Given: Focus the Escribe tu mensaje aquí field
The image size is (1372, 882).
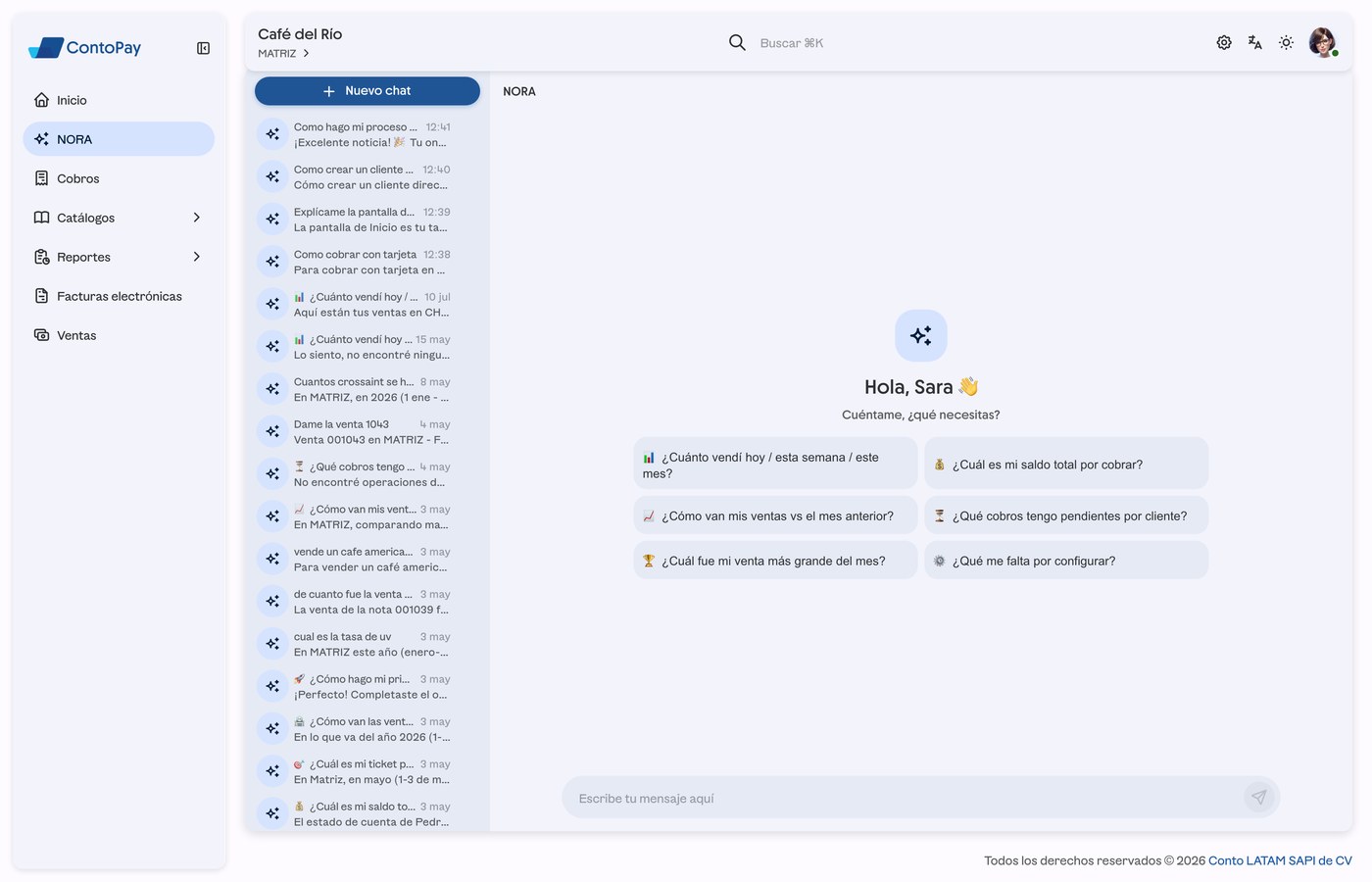Looking at the screenshot, I should click(x=906, y=798).
